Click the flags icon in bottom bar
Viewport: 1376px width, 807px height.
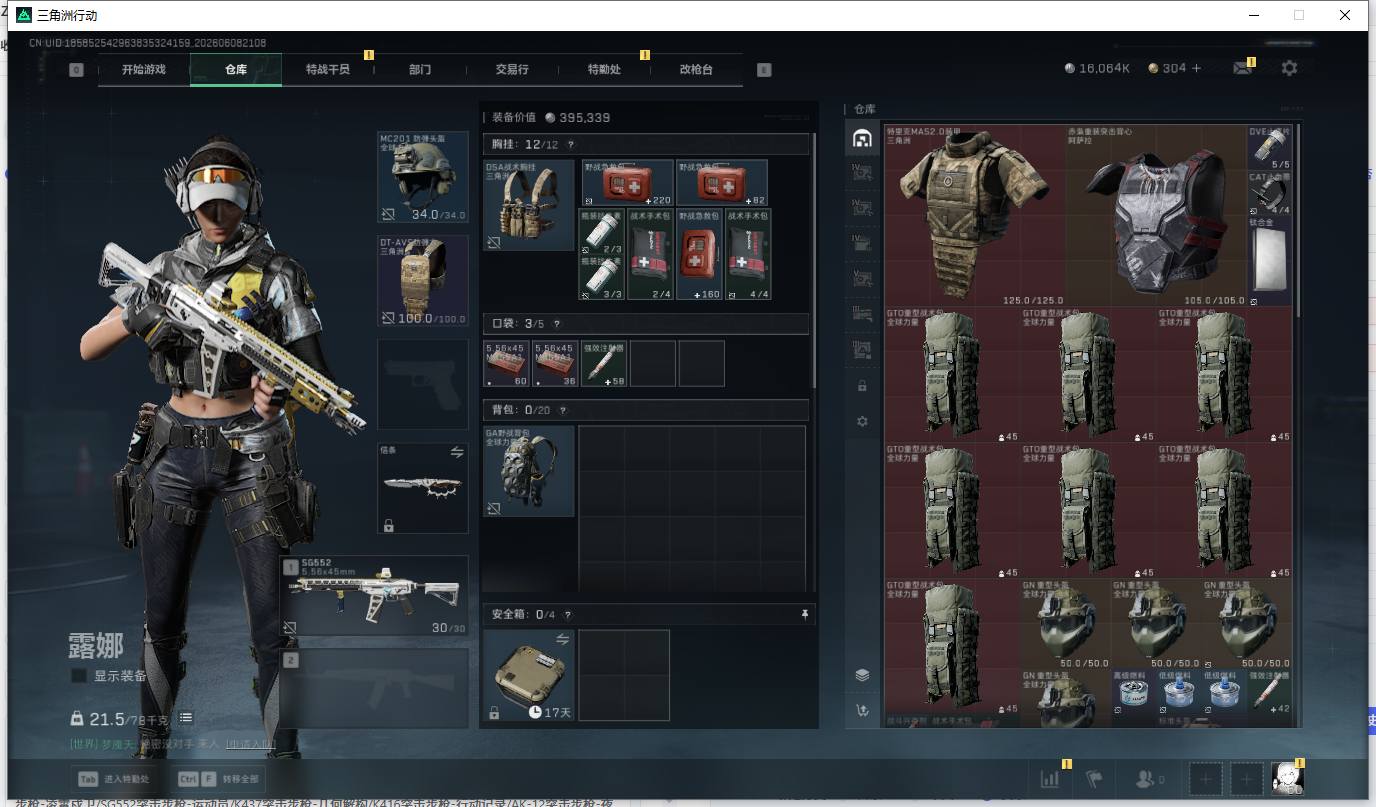[x=1093, y=779]
